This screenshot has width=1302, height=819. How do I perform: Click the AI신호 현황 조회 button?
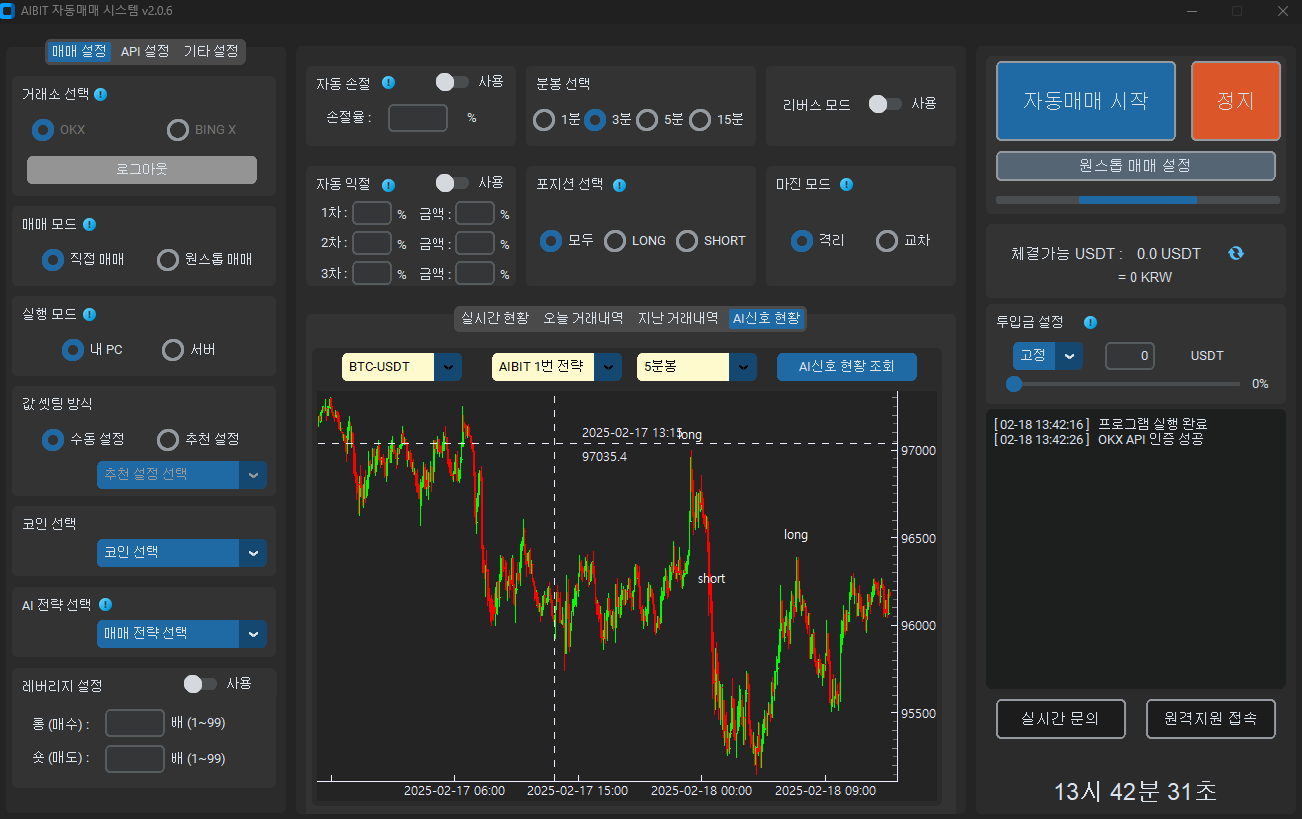(x=846, y=367)
